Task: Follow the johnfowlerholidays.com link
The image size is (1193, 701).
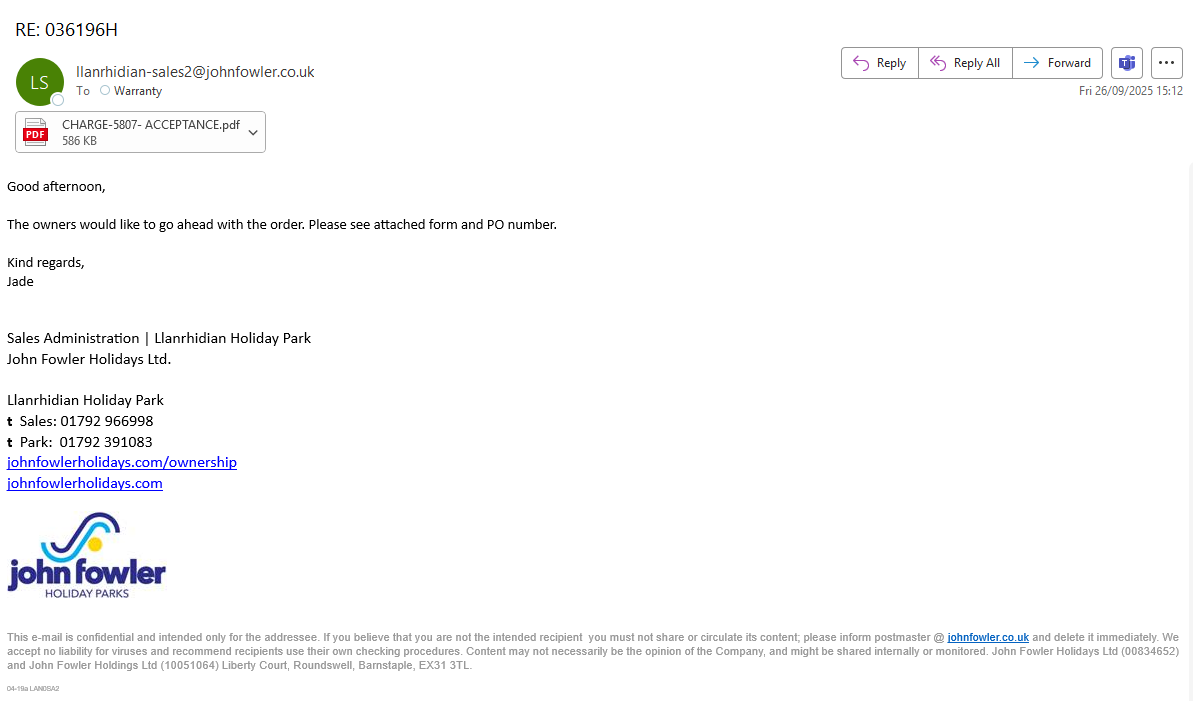Action: point(85,483)
